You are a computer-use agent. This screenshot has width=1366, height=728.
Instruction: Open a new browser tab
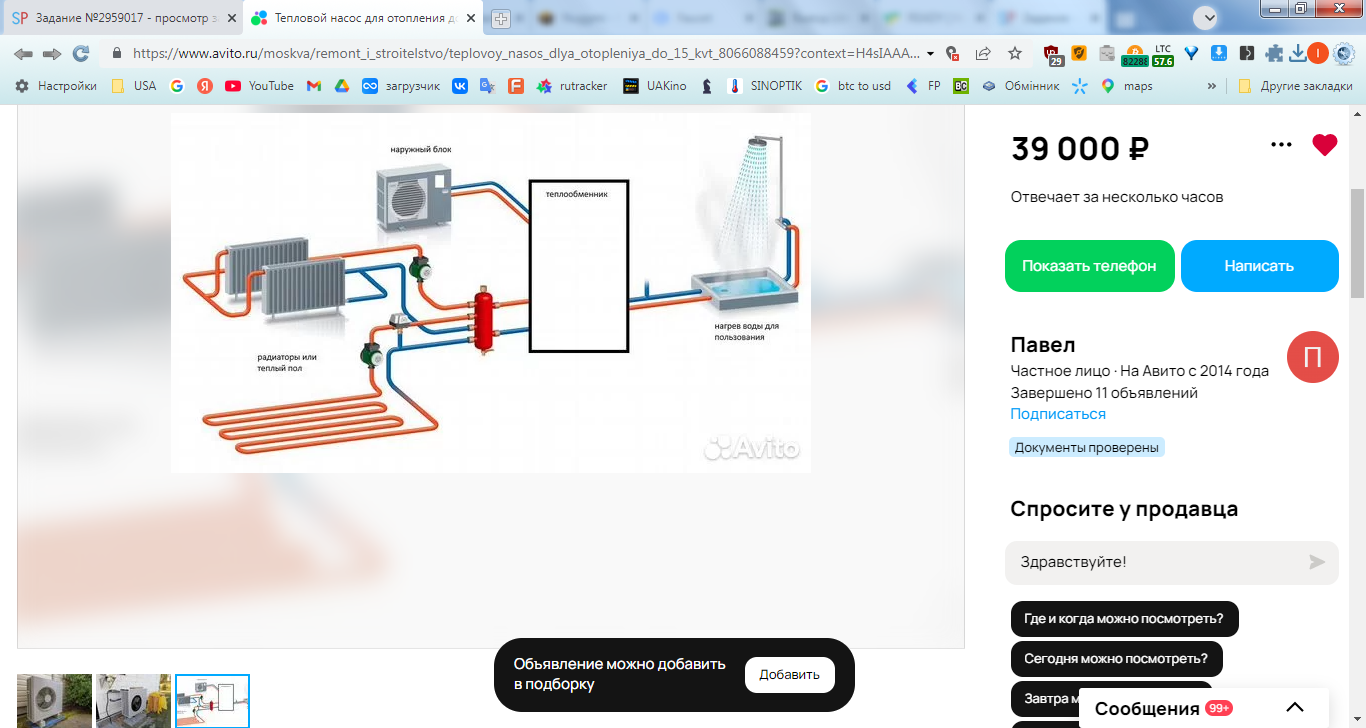point(501,18)
